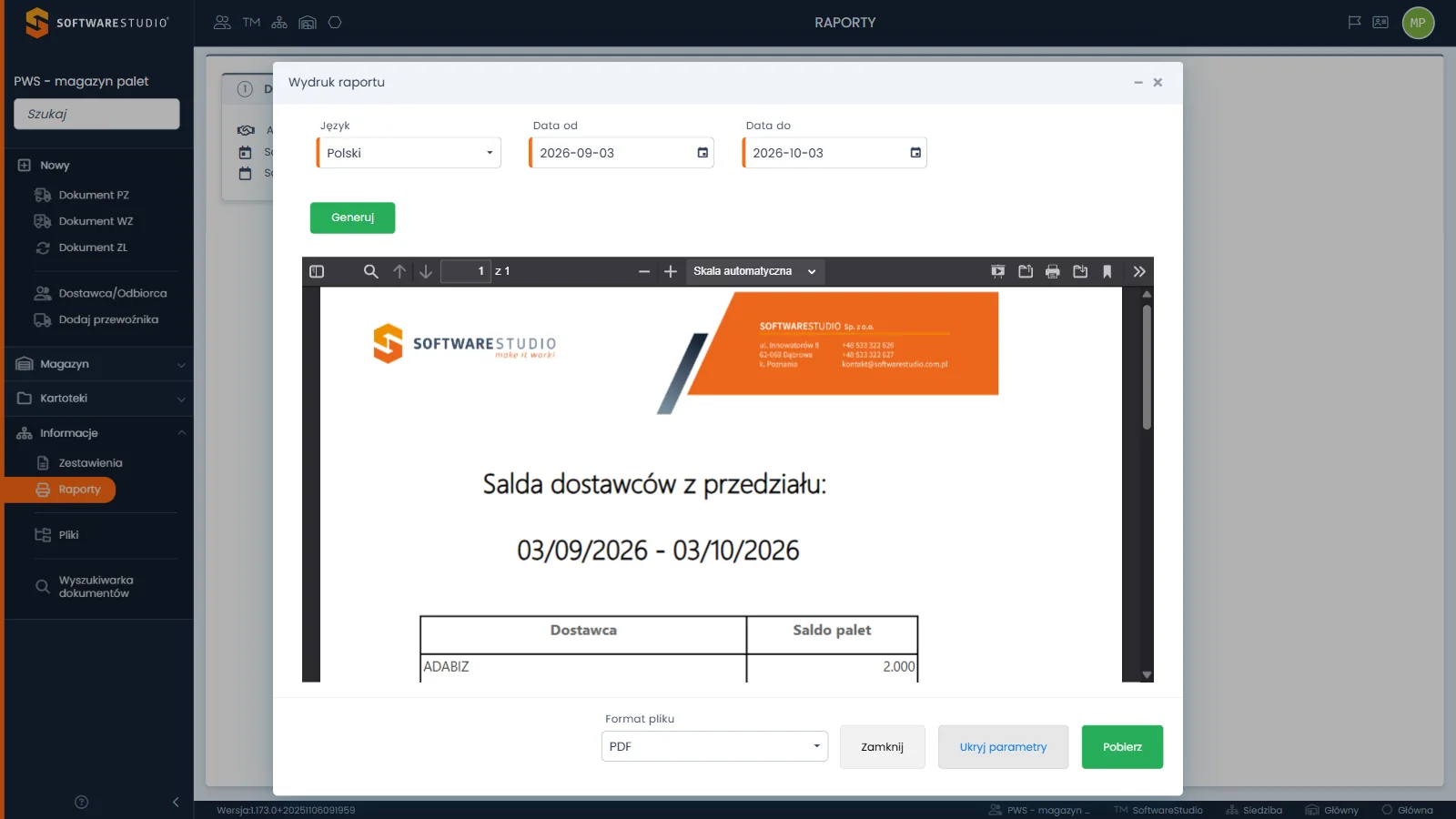Click the Zamknij button

click(882, 747)
